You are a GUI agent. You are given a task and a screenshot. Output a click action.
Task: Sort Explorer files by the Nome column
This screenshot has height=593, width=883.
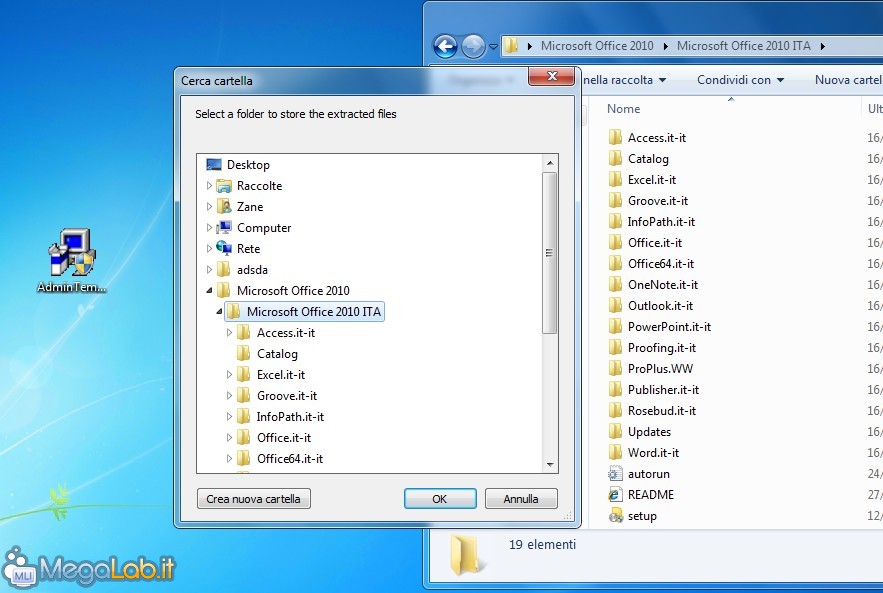point(623,109)
